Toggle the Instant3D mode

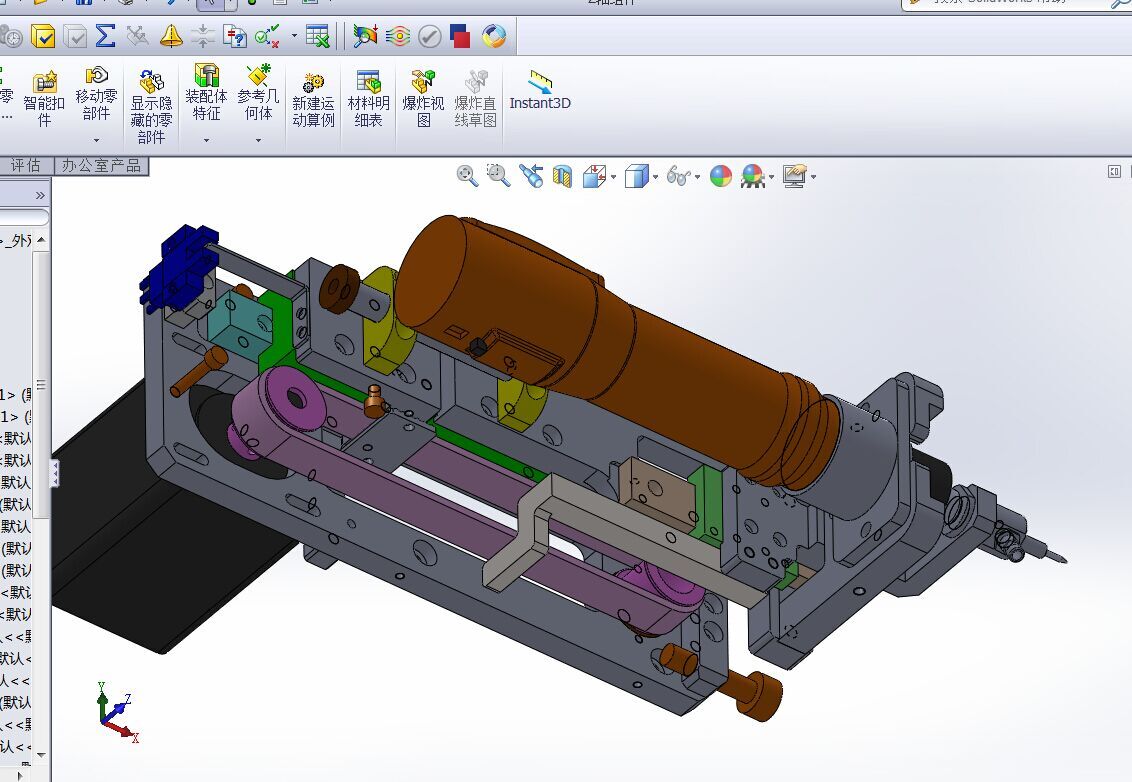tap(539, 91)
